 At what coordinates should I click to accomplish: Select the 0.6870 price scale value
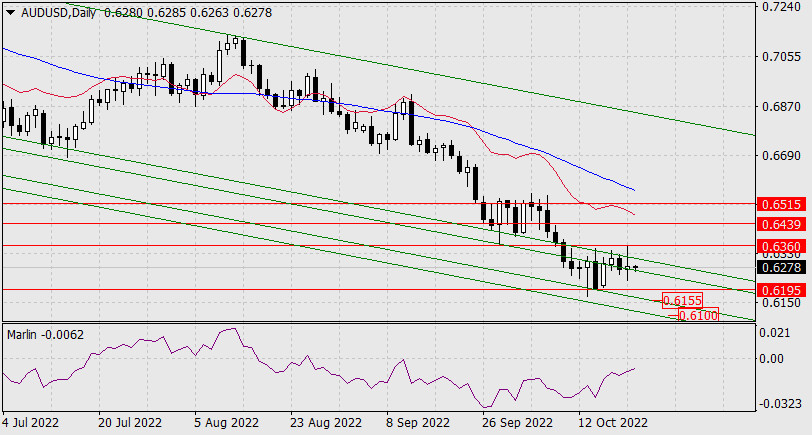[x=781, y=107]
